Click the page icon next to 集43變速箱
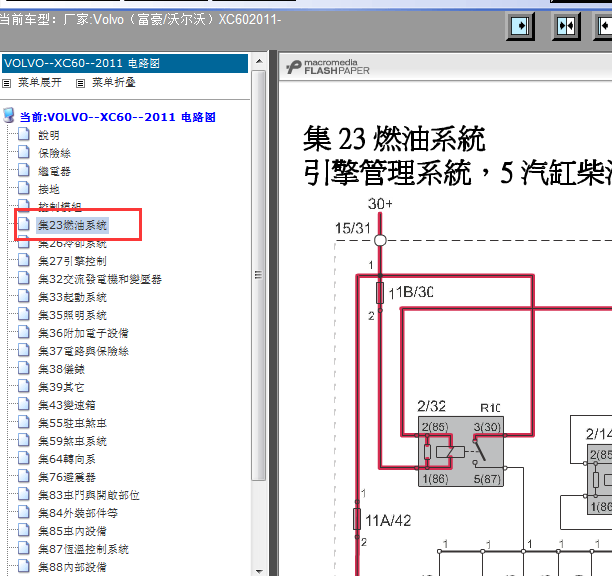The height and width of the screenshot is (576, 612). [x=24, y=404]
